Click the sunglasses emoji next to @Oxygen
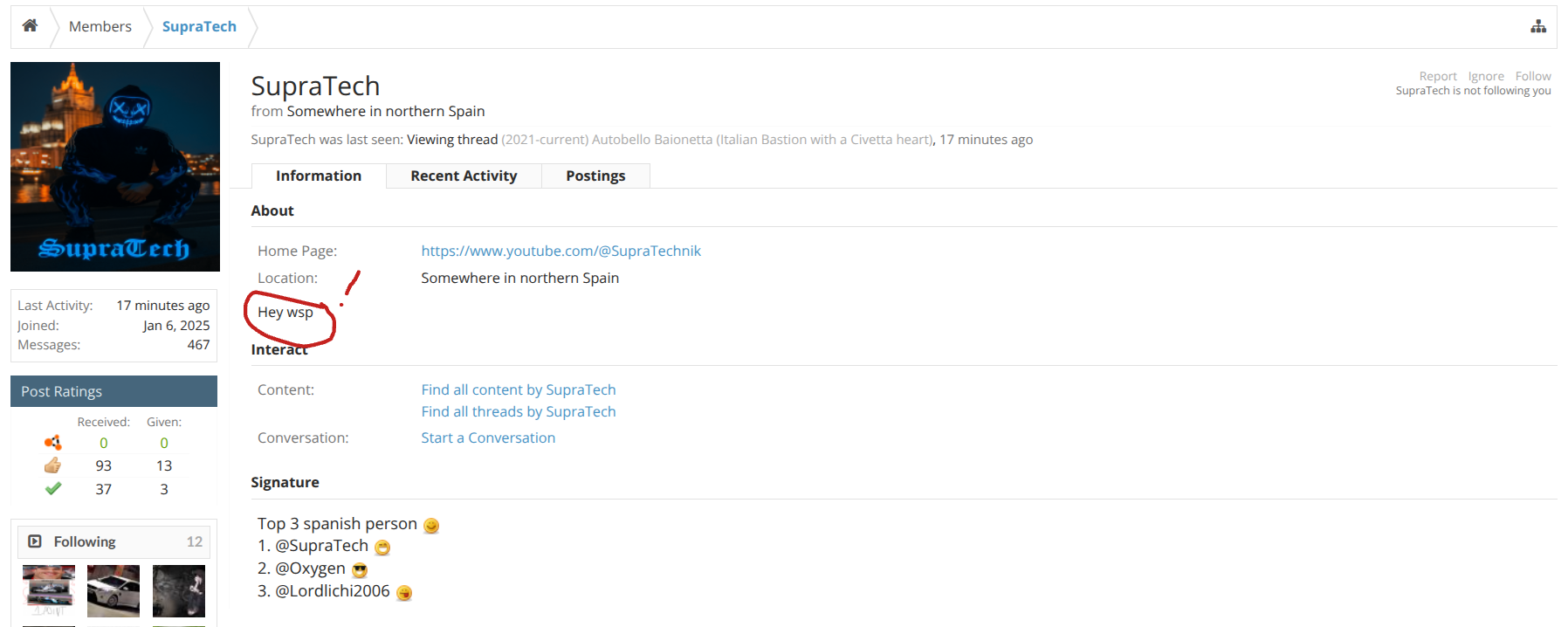The width and height of the screenshot is (1568, 627). click(360, 570)
